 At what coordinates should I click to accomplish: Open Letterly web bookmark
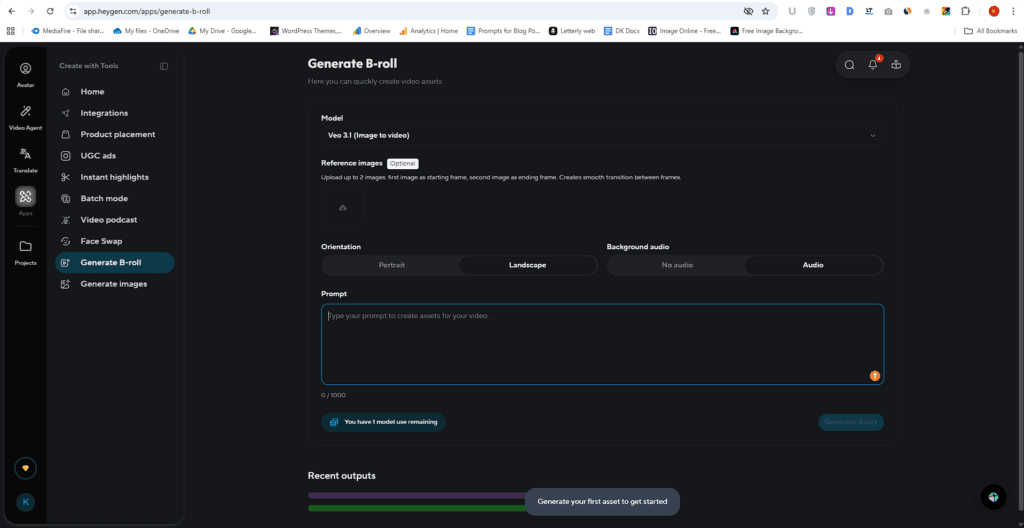572,31
